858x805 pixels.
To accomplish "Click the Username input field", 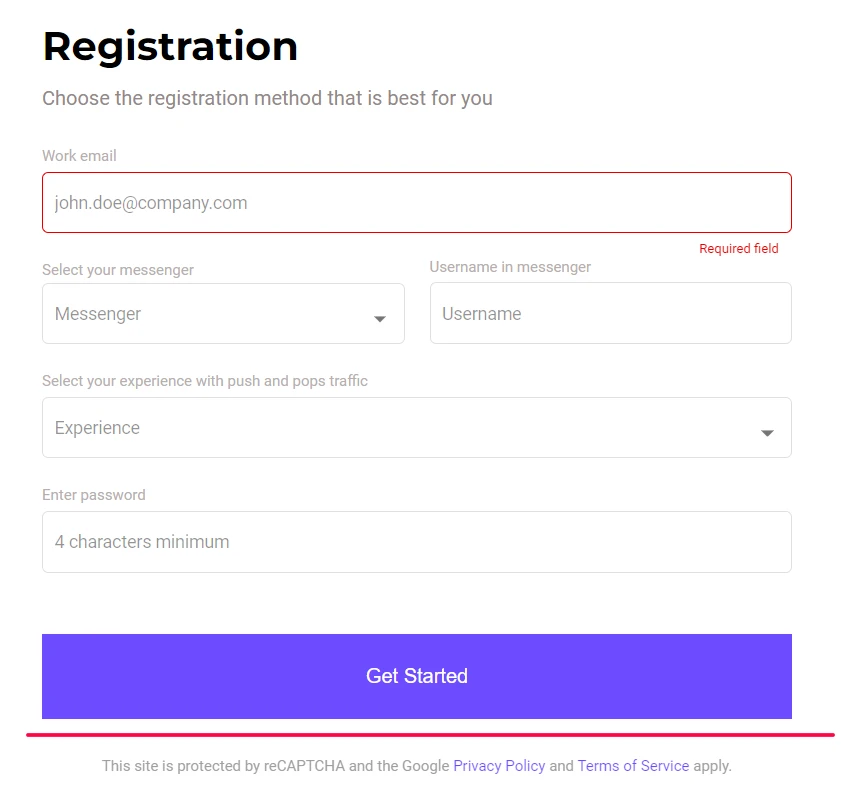I will (x=611, y=313).
